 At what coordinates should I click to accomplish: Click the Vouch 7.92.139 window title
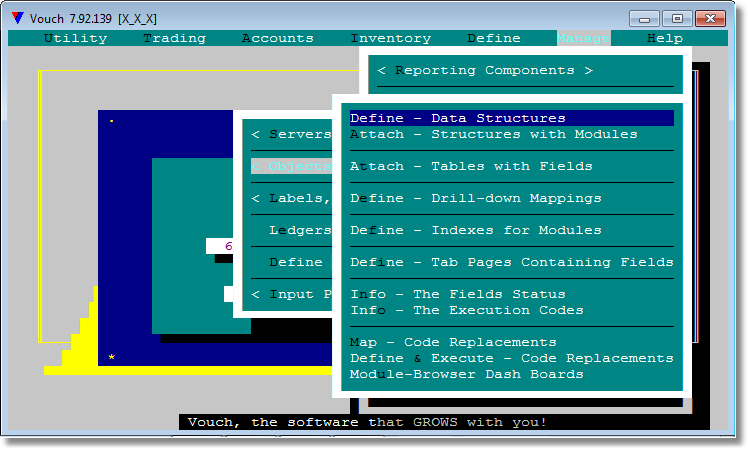93,19
